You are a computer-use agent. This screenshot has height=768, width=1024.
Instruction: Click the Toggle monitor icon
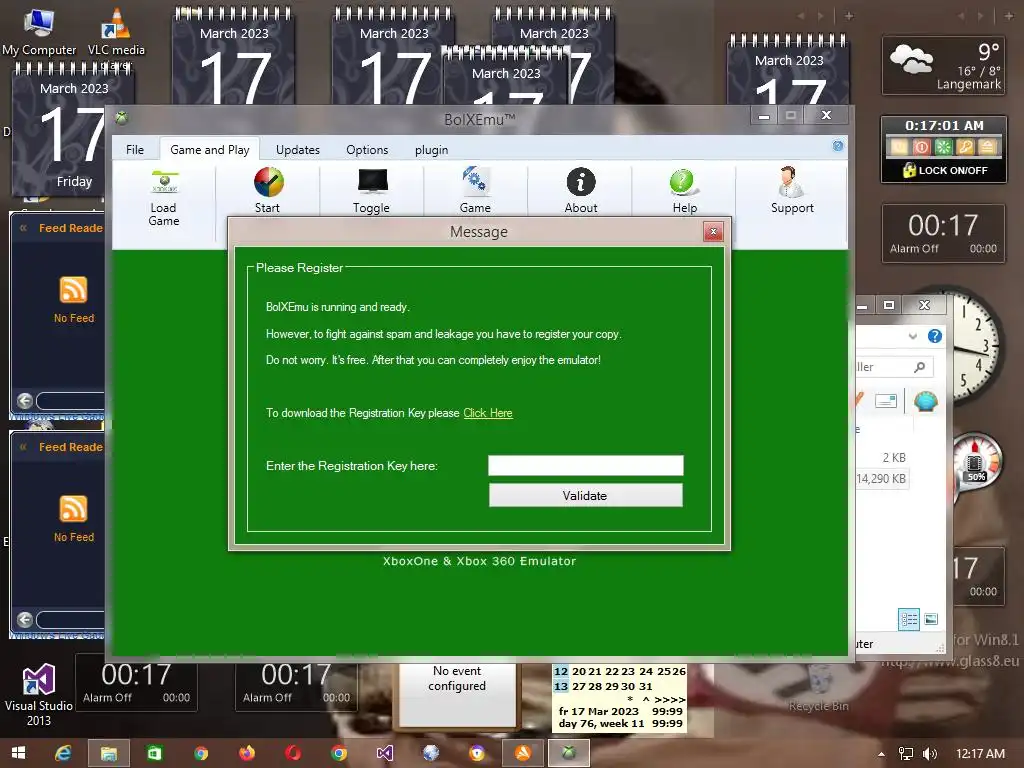(372, 182)
